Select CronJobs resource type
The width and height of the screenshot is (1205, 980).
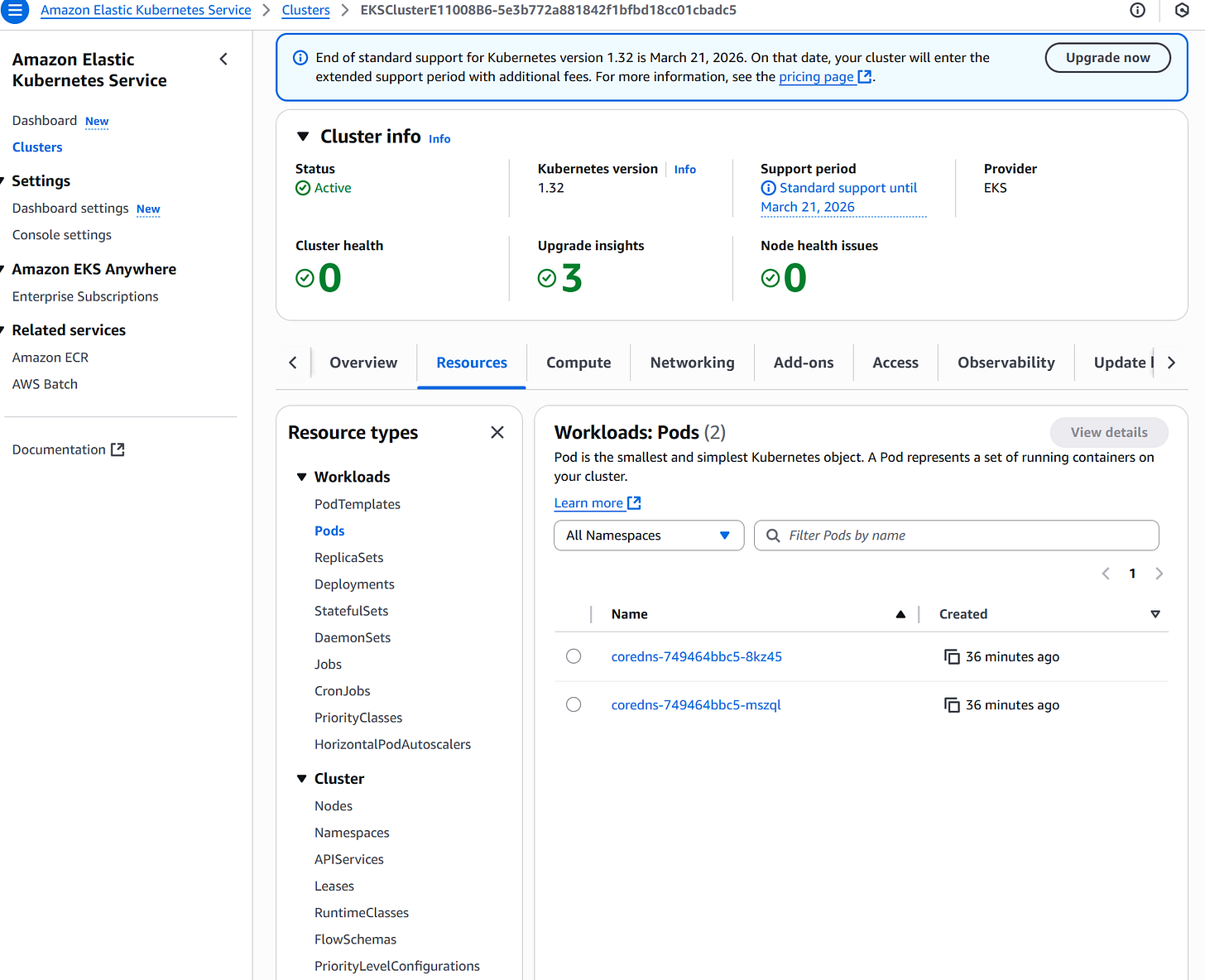coord(343,691)
